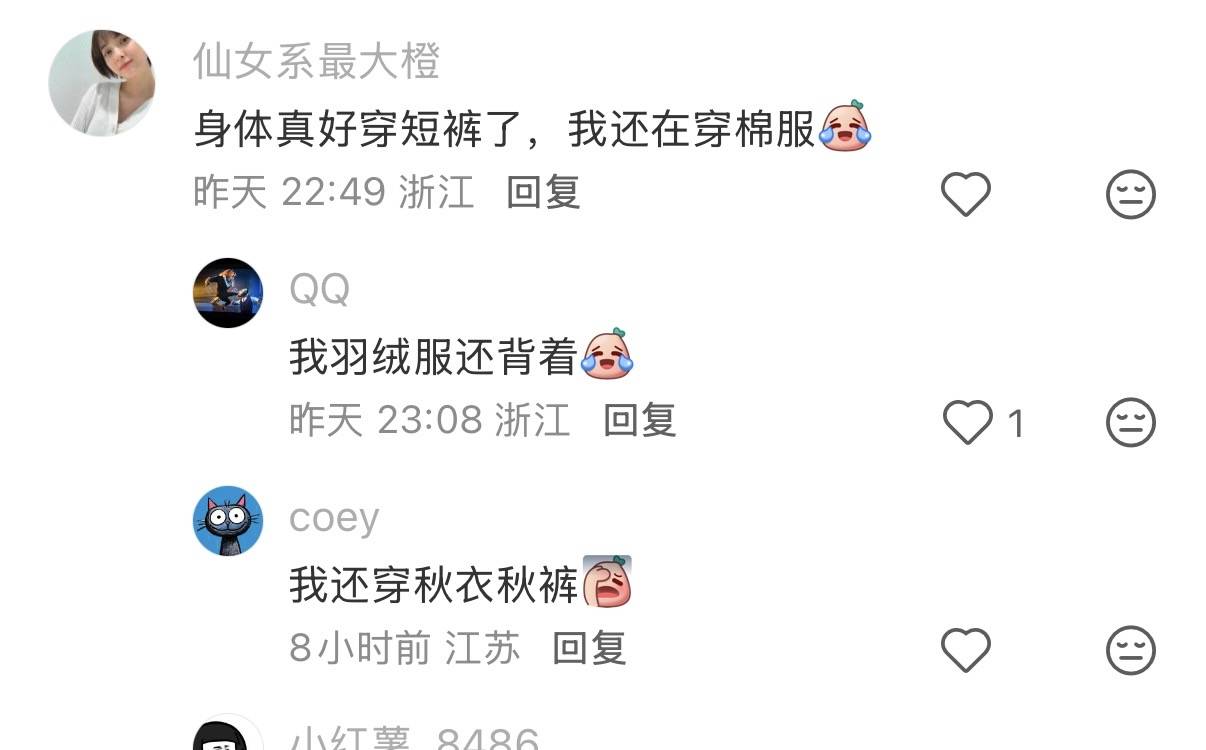1206x750 pixels.
Task: Tap 回复 under QQ's comment
Action: [640, 420]
